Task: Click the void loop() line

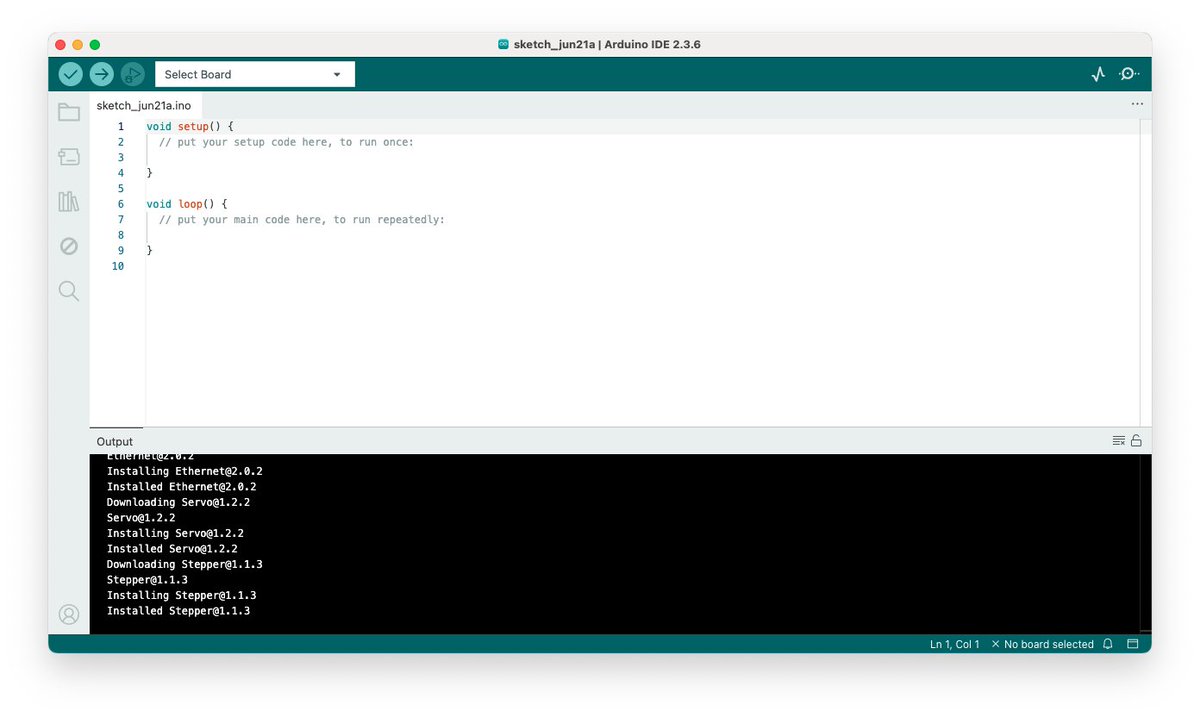Action: click(187, 204)
